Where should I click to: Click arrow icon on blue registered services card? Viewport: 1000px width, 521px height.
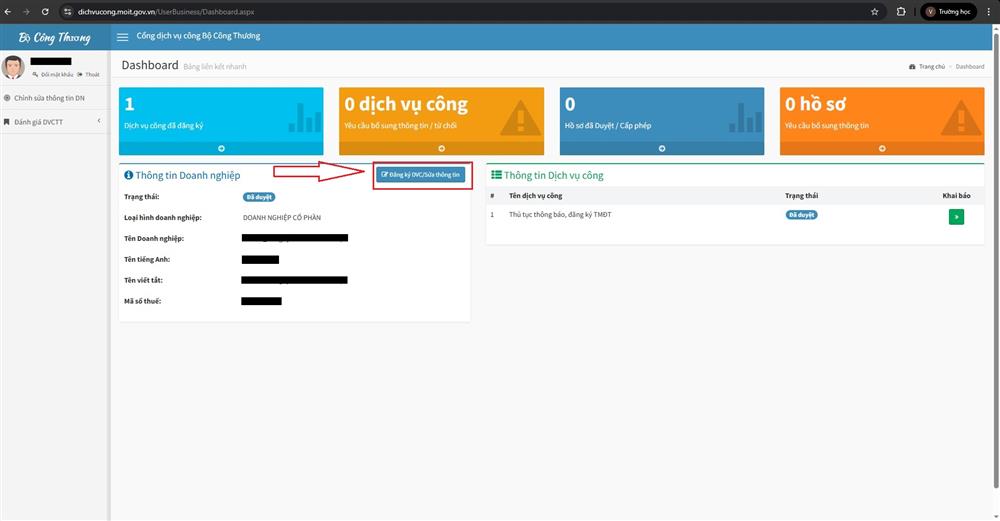(x=221, y=148)
